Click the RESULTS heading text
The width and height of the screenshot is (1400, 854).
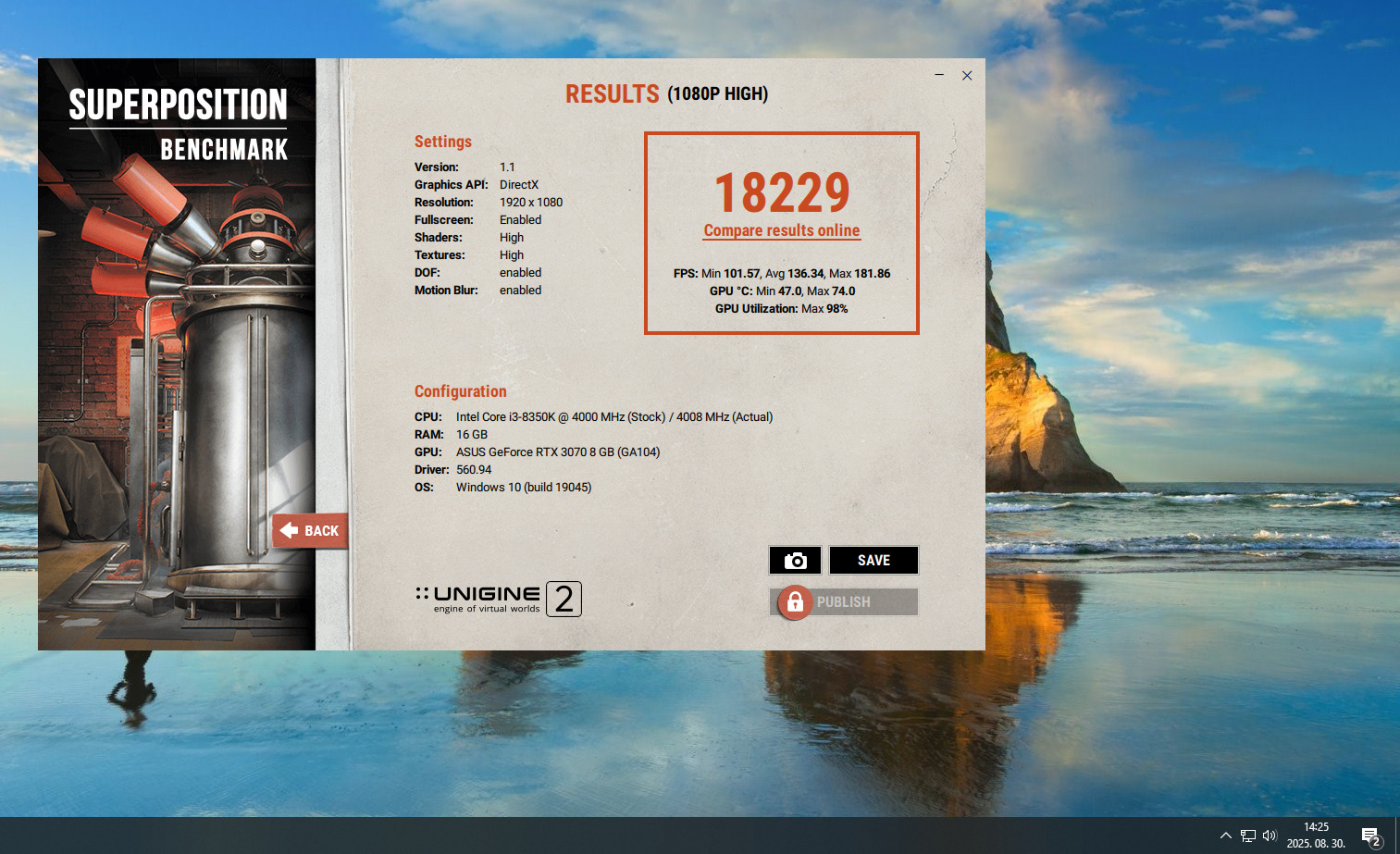tap(613, 94)
